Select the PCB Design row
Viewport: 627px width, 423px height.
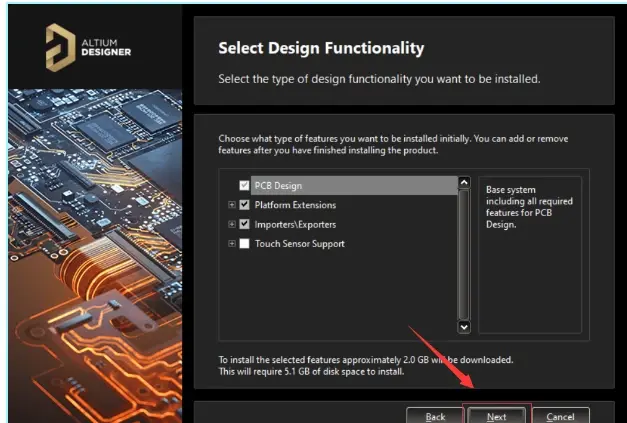coord(354,186)
